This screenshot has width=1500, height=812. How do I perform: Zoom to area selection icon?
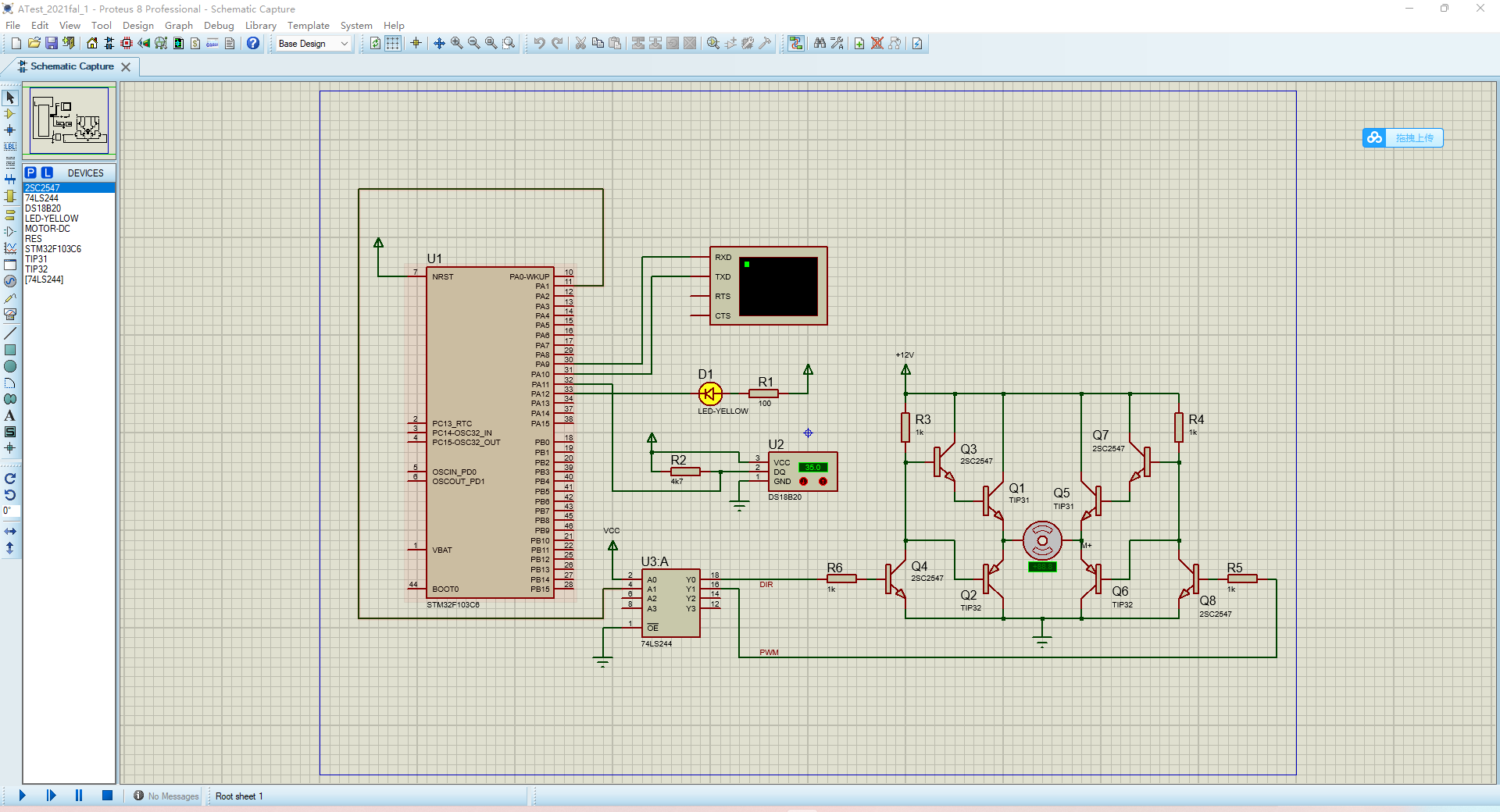509,44
